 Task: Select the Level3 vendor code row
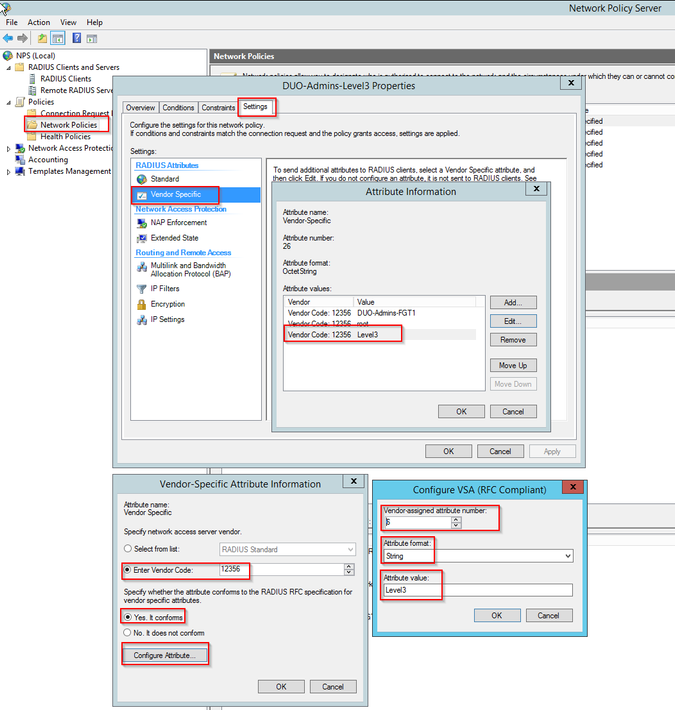tap(380, 335)
